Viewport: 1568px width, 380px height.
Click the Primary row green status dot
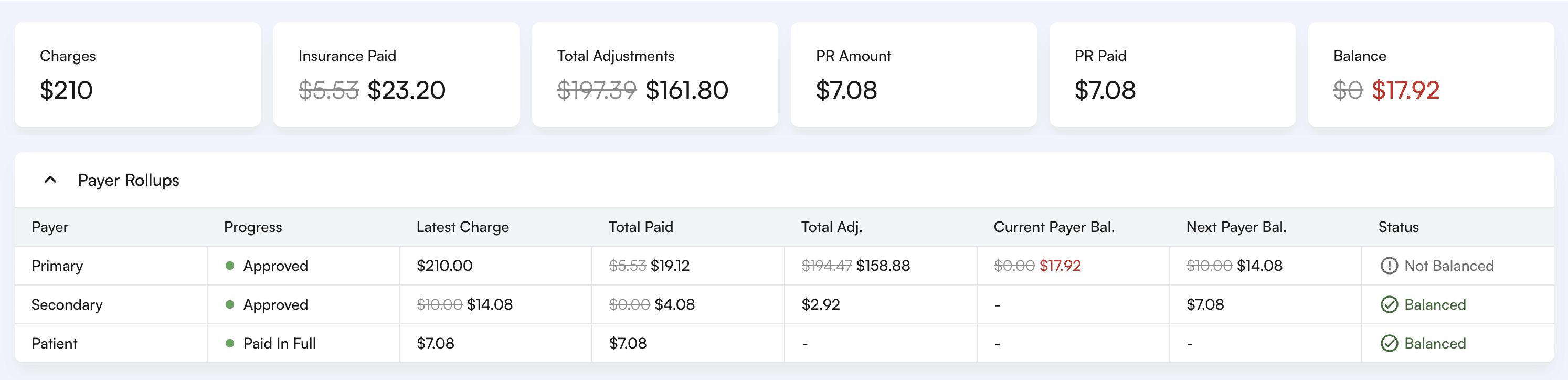tap(229, 266)
